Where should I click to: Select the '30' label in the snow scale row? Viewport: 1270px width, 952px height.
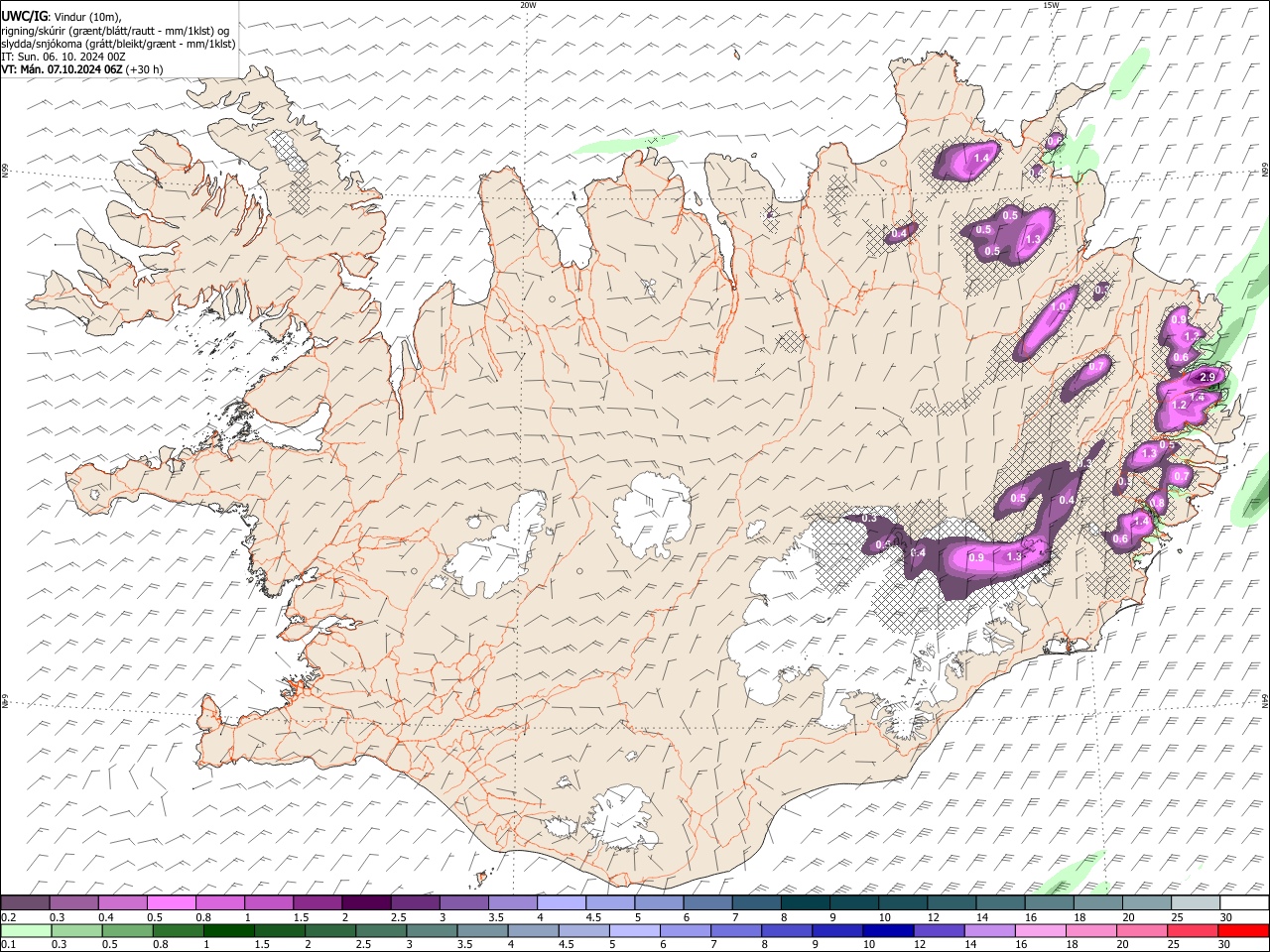pos(1226,917)
